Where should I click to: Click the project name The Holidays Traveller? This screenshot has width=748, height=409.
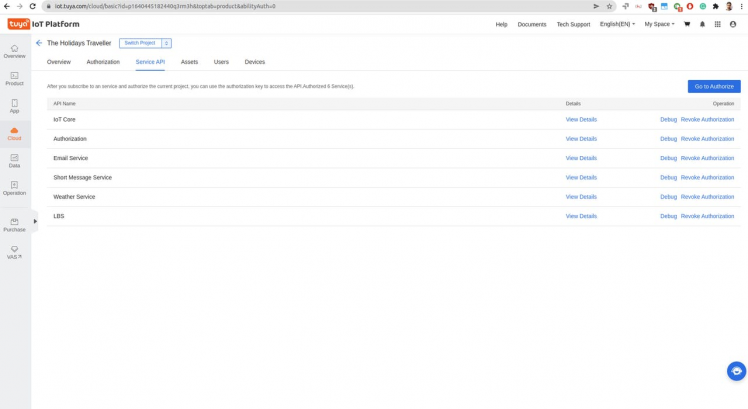(x=79, y=43)
